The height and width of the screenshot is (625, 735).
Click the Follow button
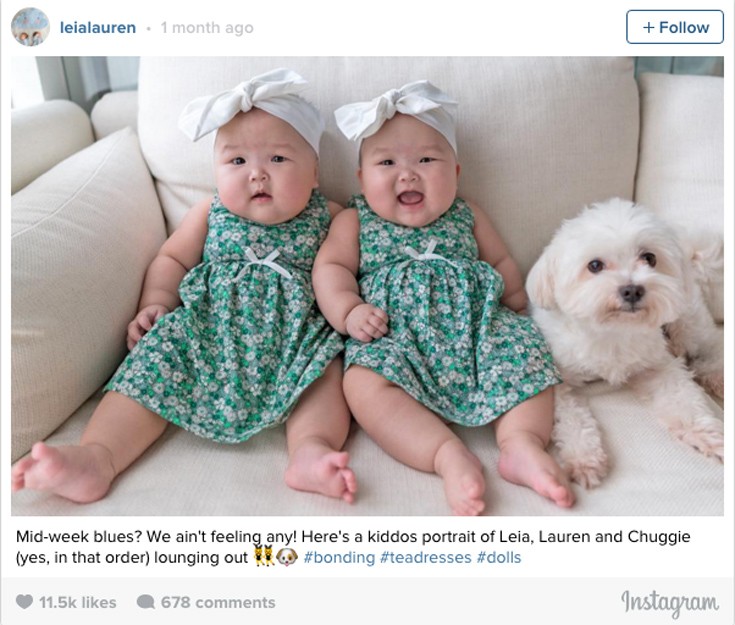click(x=675, y=27)
